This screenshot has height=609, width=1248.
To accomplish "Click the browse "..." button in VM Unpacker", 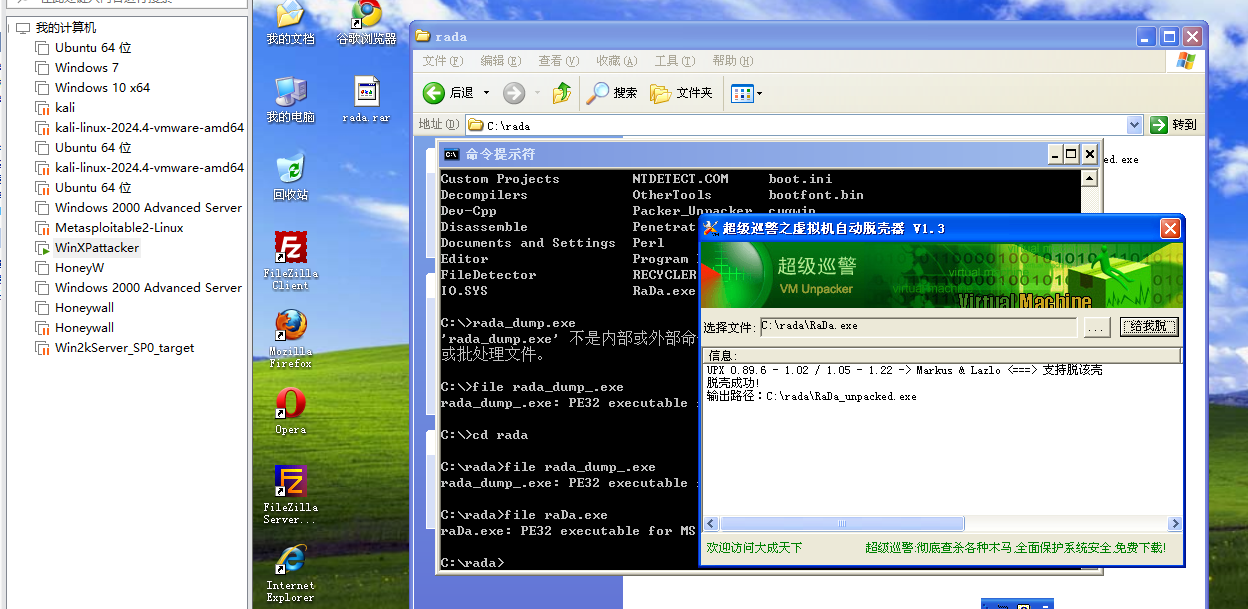I will tap(1097, 327).
